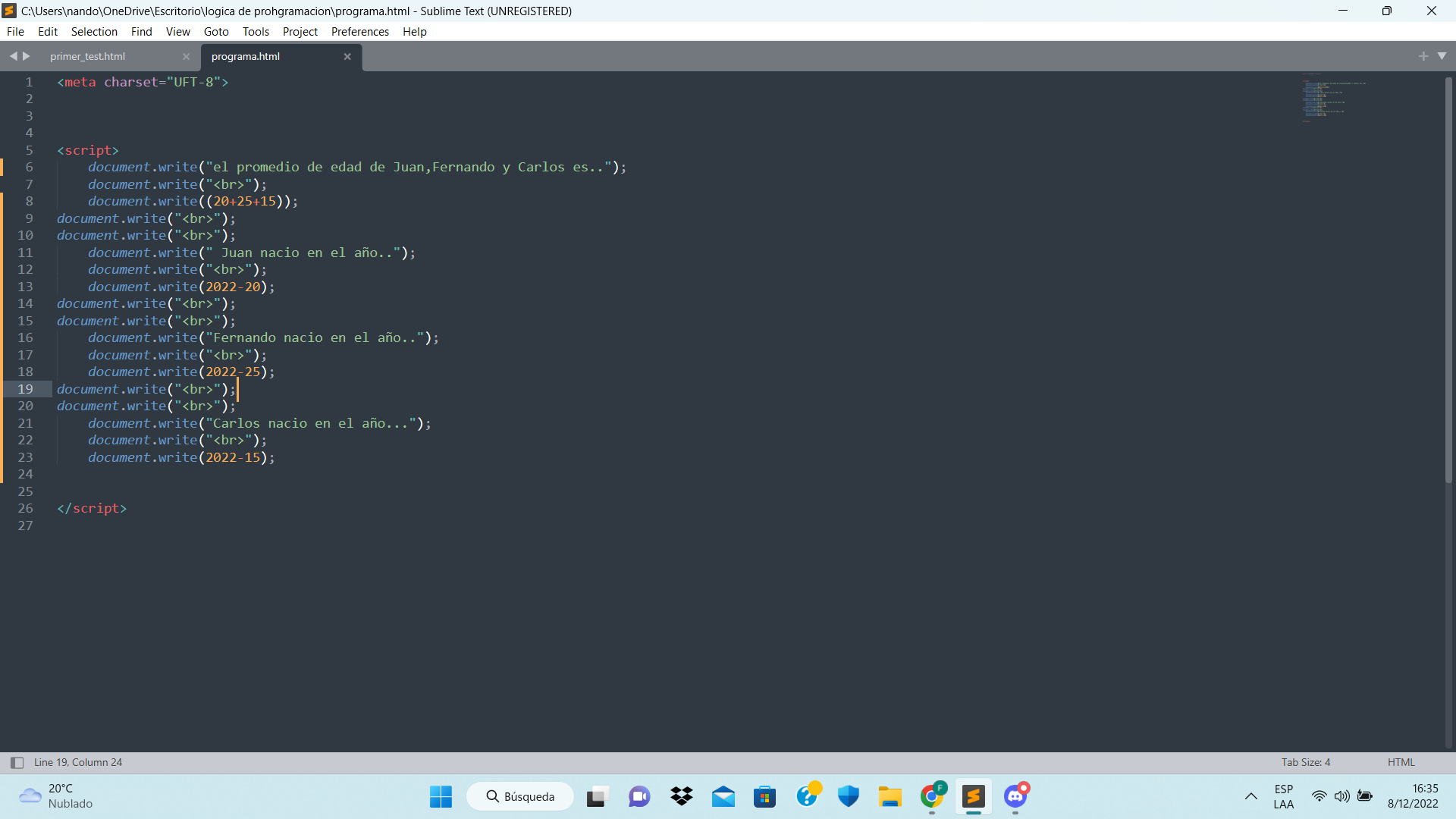1456x819 pixels.
Task: Close the primer_test.html tab
Action: pos(186,56)
